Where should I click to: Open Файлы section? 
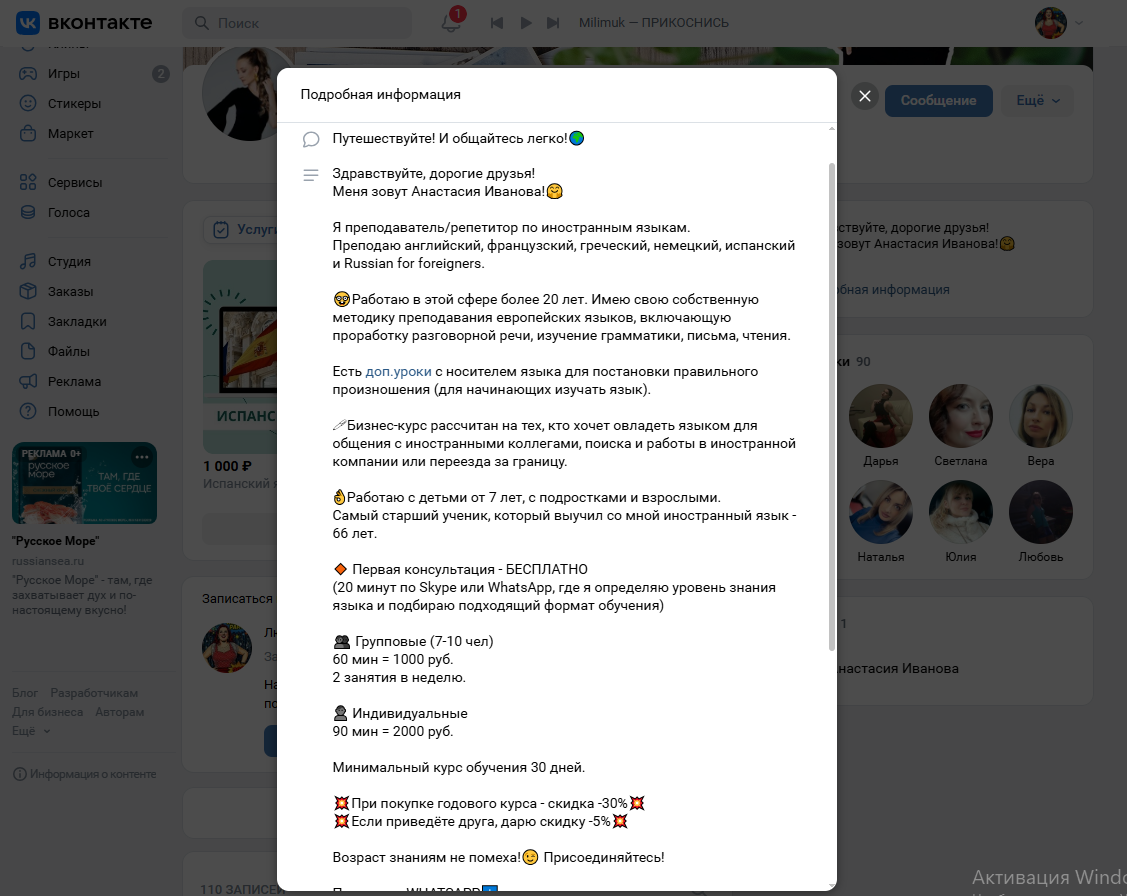click(x=68, y=351)
